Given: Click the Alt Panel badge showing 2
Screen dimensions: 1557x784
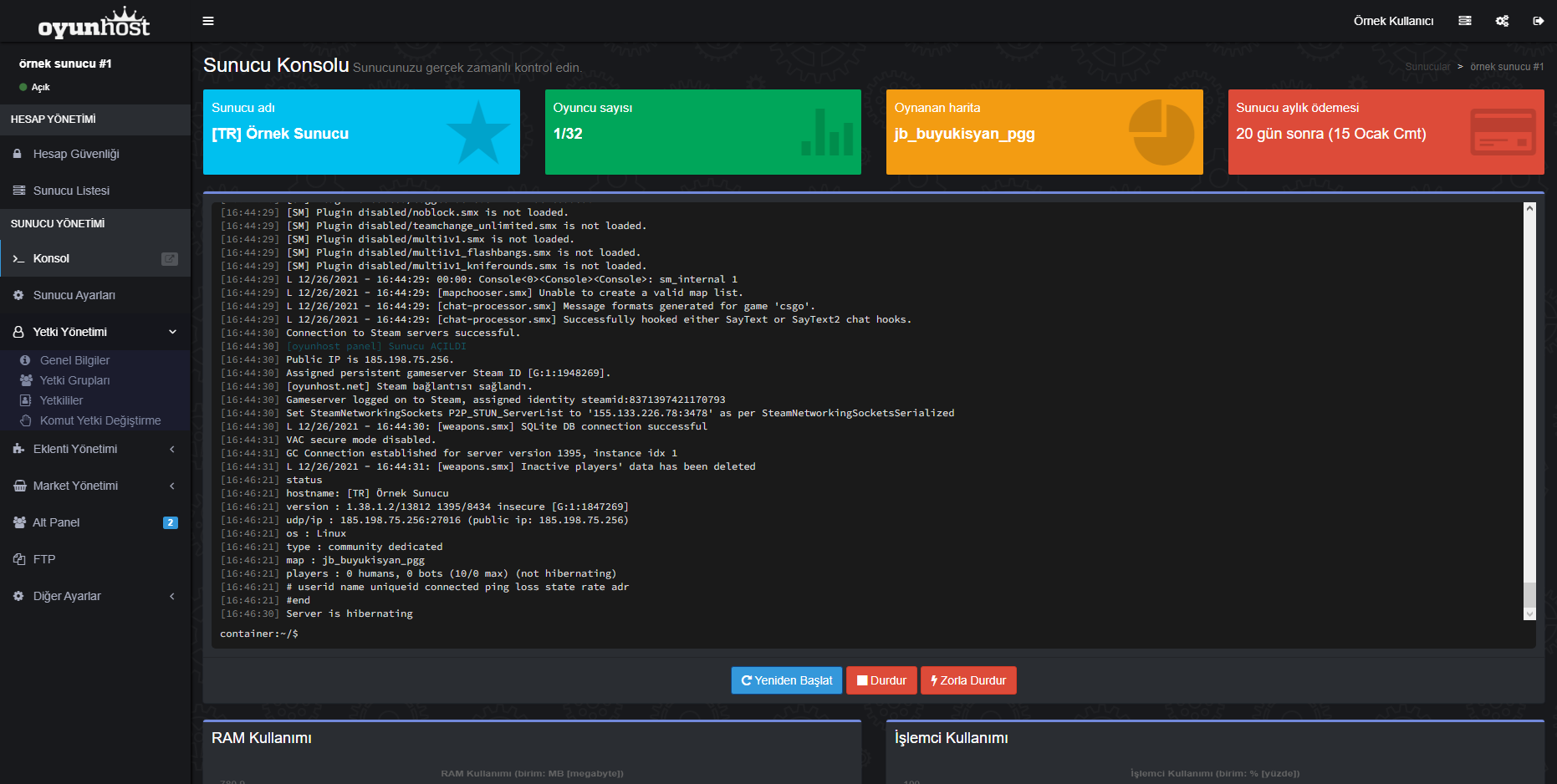Looking at the screenshot, I should click(x=171, y=522).
